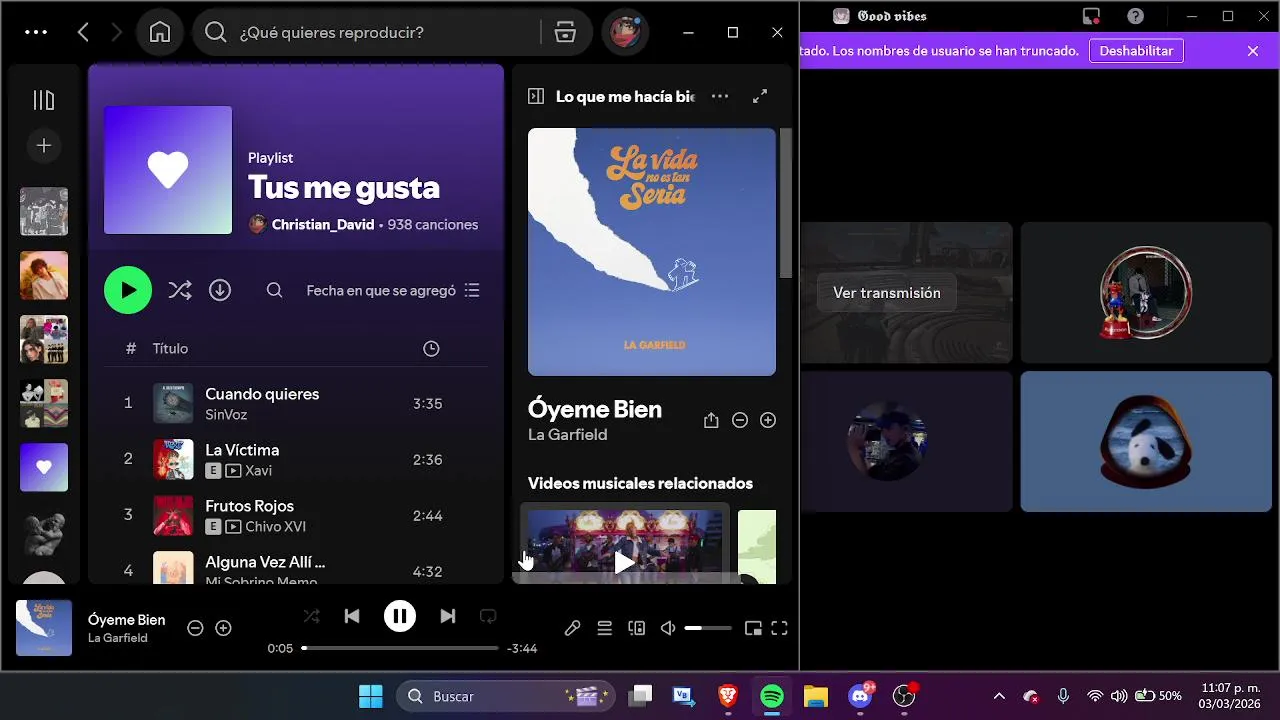Search within the playlist magnifier icon
Viewport: 1280px width, 720px height.
274,290
